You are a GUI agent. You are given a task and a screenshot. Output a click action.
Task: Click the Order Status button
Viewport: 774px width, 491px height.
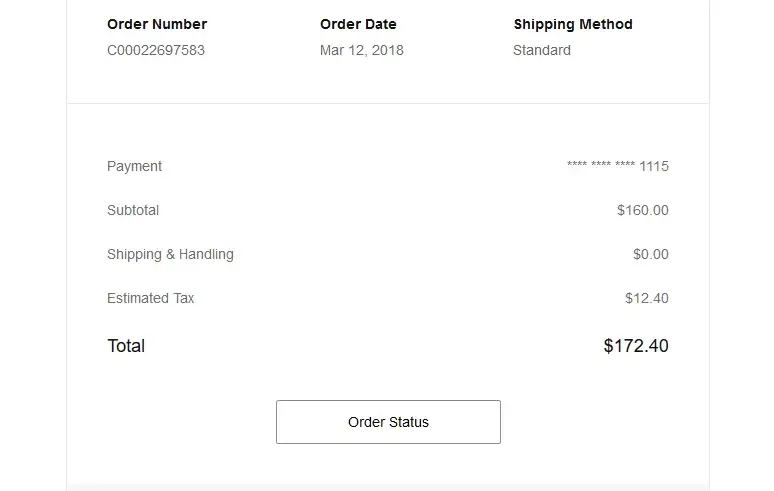388,422
